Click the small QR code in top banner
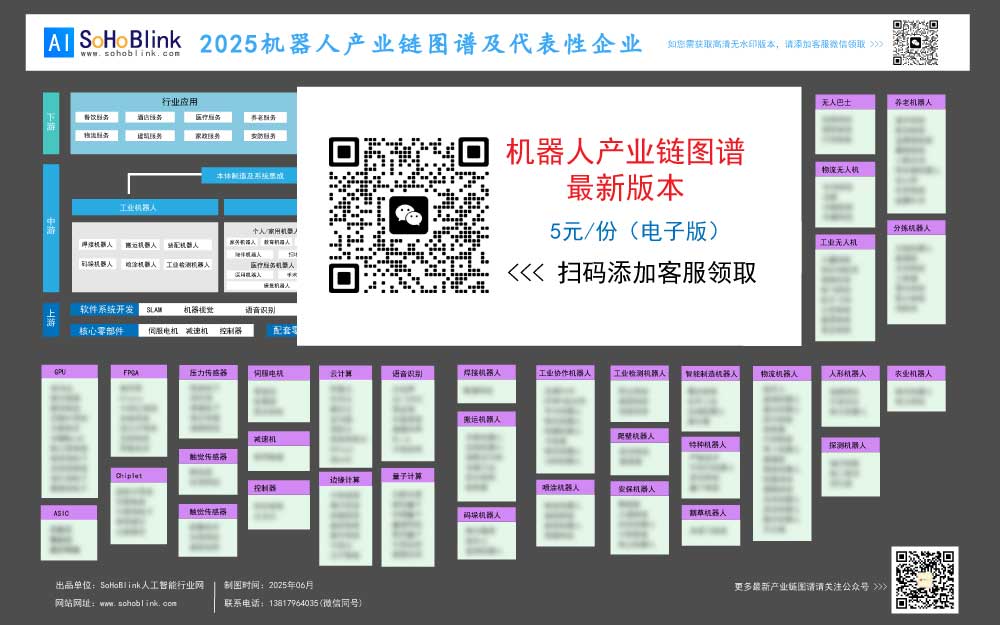Viewport: 1000px width, 625px height. pyautogui.click(x=915, y=42)
